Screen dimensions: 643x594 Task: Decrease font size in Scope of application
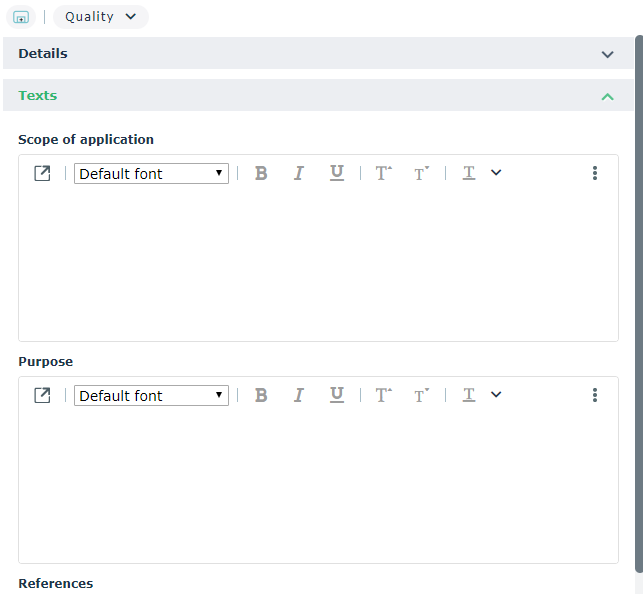click(x=422, y=173)
